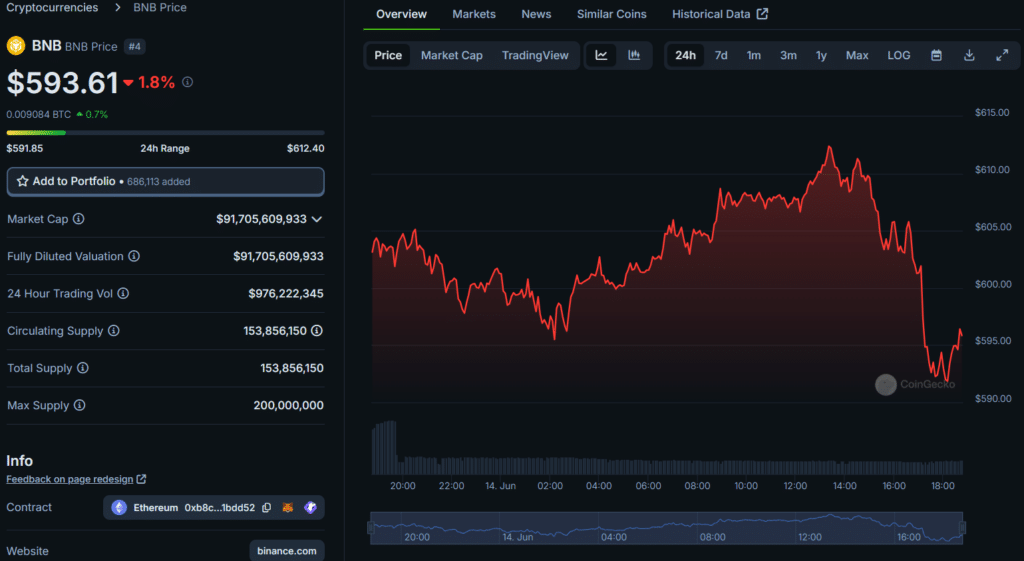Click the $612.40 range high value
The height and width of the screenshot is (561, 1024).
click(x=306, y=148)
